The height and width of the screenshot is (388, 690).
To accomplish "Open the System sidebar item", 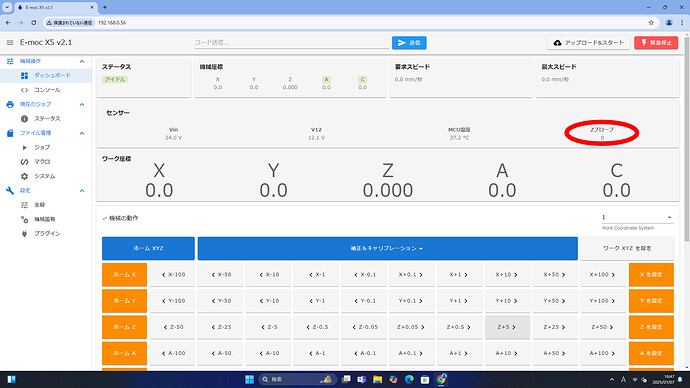I will point(46,176).
